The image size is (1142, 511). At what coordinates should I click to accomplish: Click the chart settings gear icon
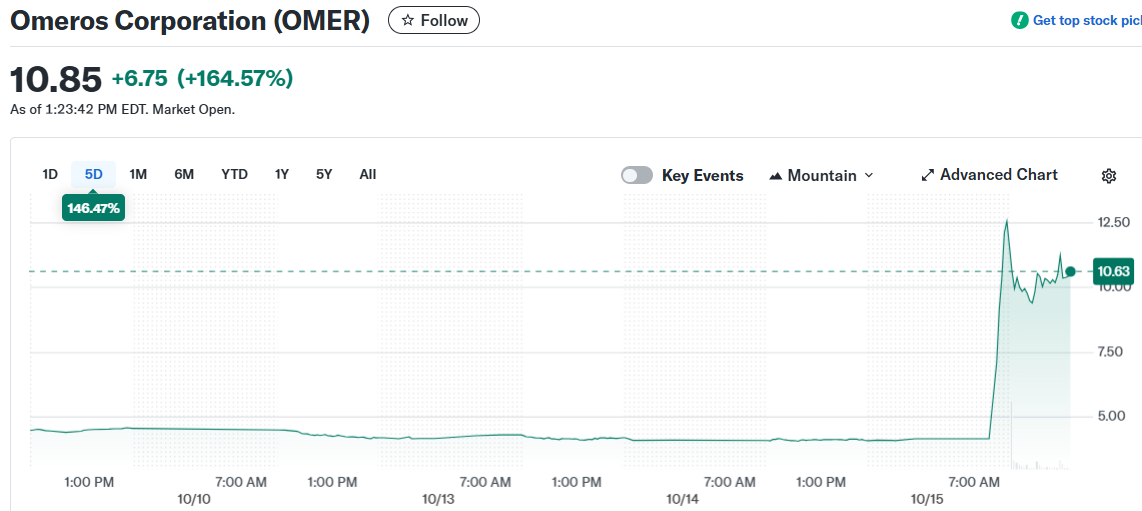(1108, 176)
